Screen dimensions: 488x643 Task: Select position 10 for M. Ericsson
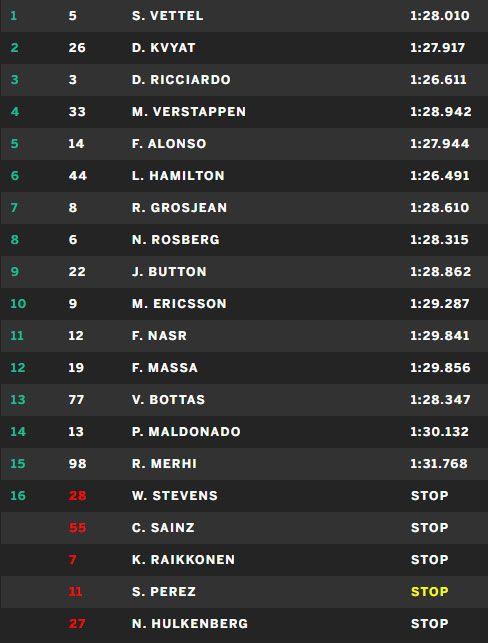coord(18,304)
